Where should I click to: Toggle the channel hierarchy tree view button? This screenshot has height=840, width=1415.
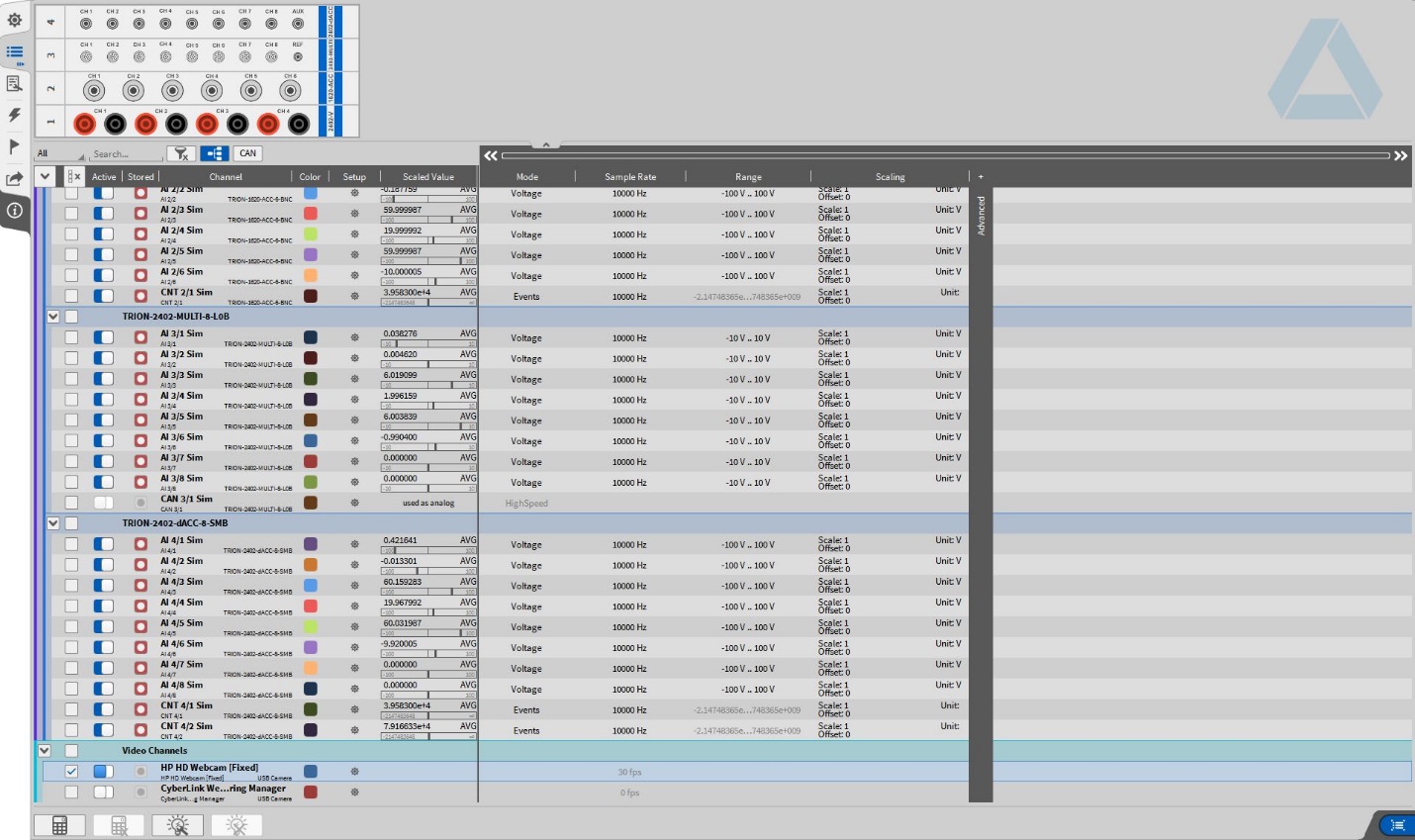(x=215, y=153)
